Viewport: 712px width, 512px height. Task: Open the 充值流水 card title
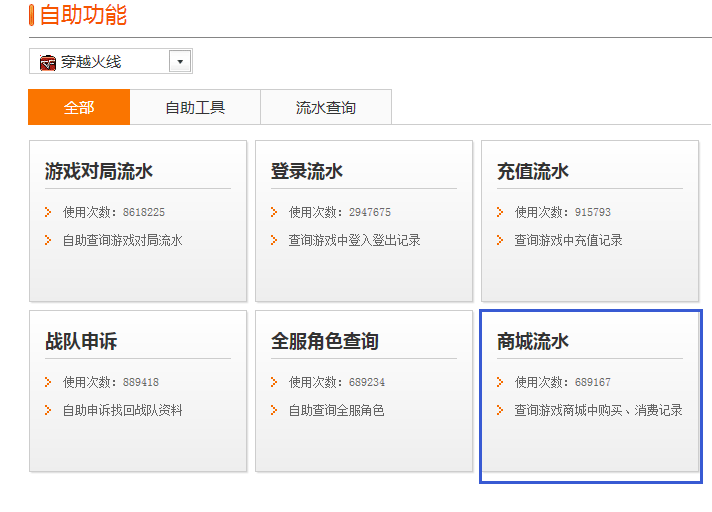(x=533, y=171)
